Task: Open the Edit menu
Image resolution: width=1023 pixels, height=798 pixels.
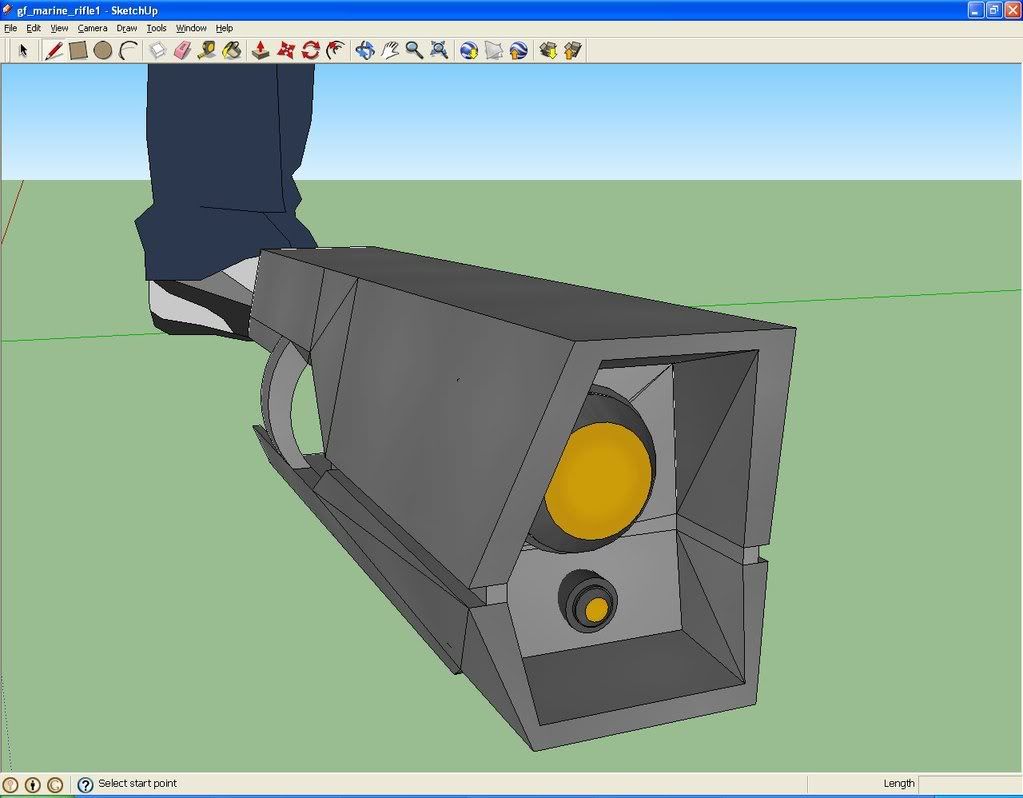Action: pyautogui.click(x=33, y=28)
